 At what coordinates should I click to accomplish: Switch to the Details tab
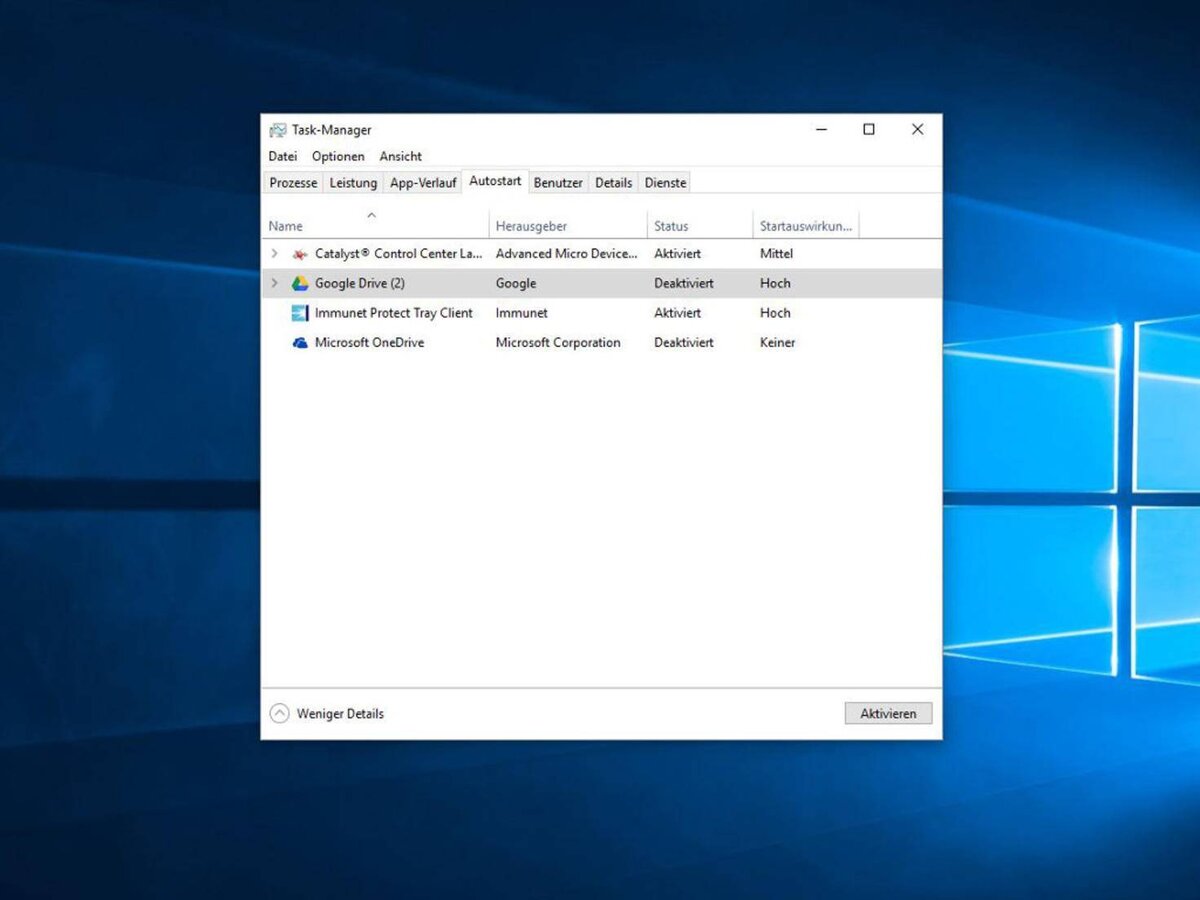coord(614,183)
